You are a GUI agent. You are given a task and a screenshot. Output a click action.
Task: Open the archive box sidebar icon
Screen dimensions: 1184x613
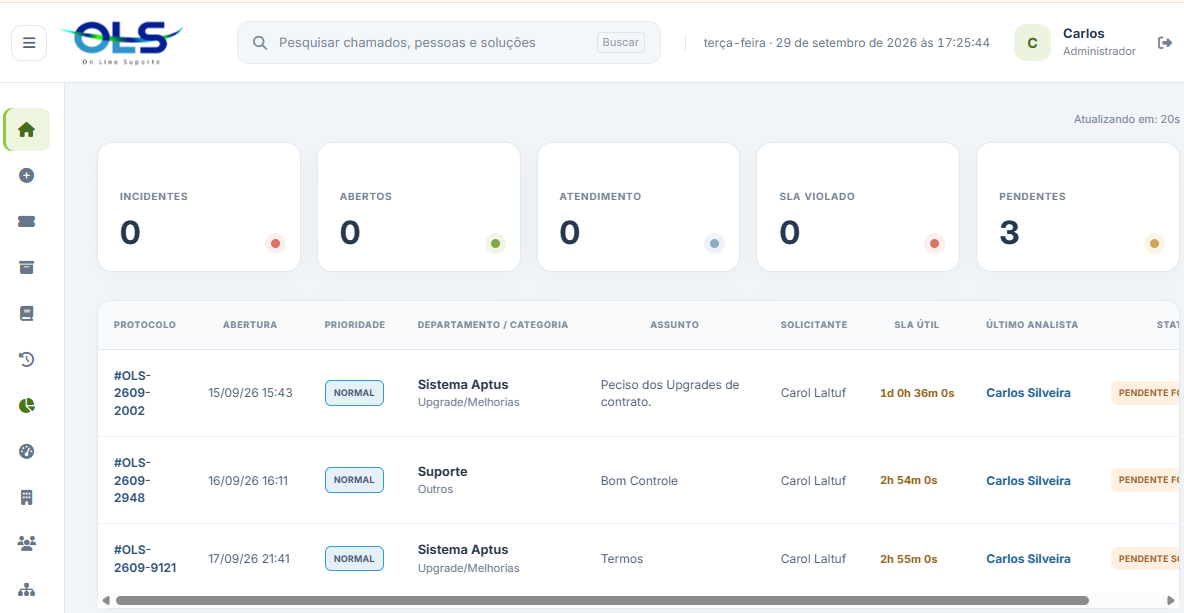point(26,267)
